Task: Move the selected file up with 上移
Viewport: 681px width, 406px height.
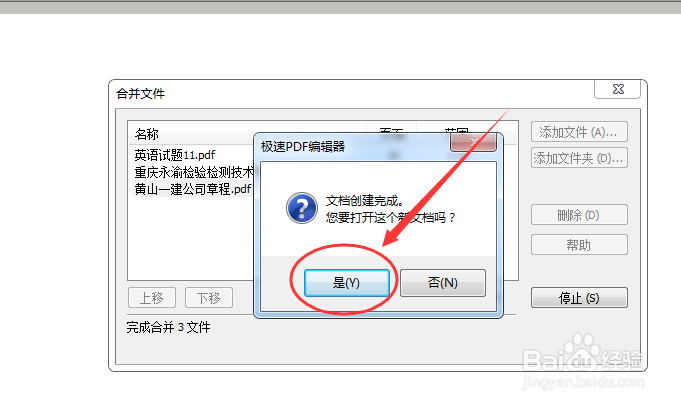Action: (152, 298)
